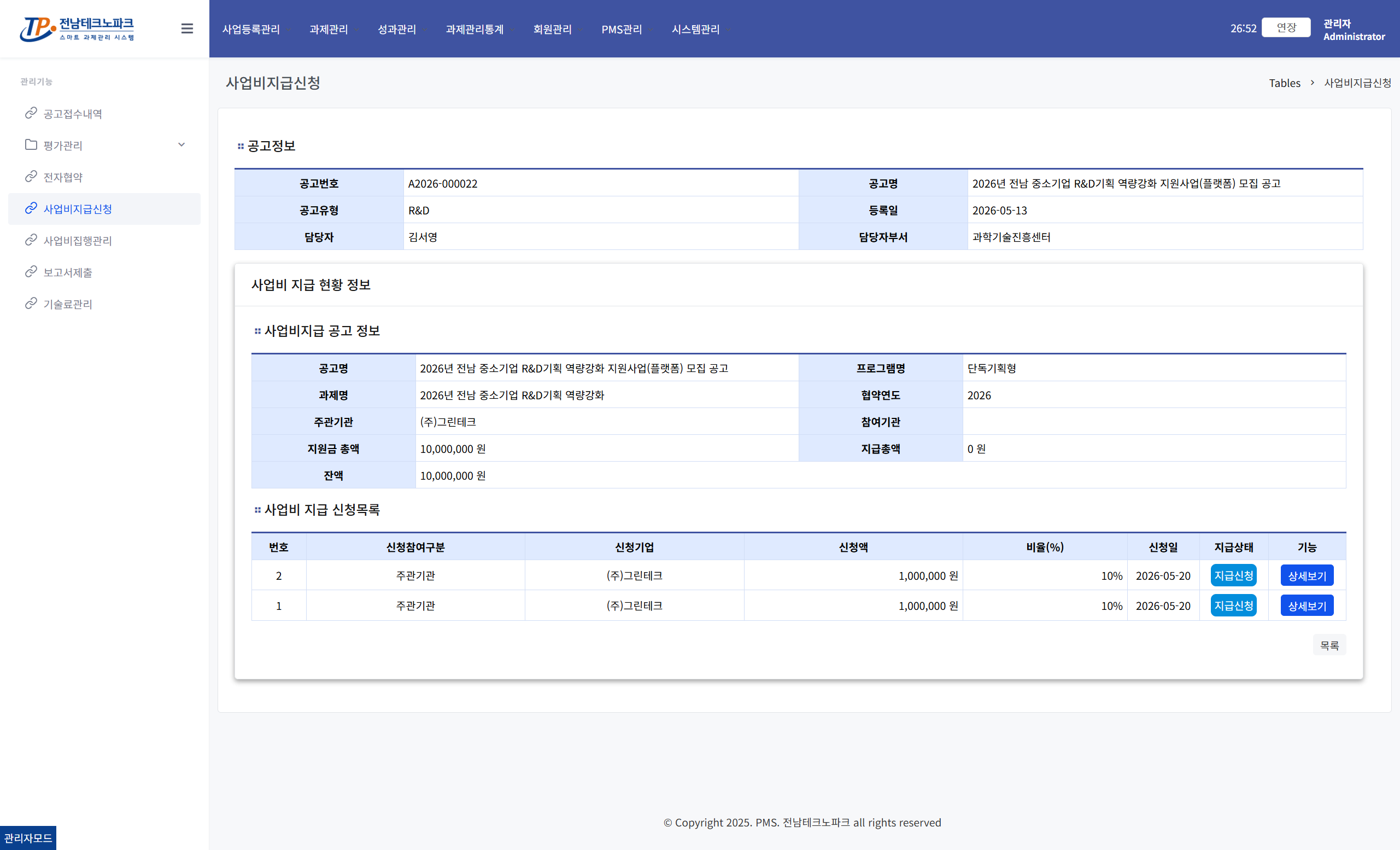Screen dimensions: 1400x850
Task: Click the 관리자모드 badge at bottom left
Action: point(28,837)
